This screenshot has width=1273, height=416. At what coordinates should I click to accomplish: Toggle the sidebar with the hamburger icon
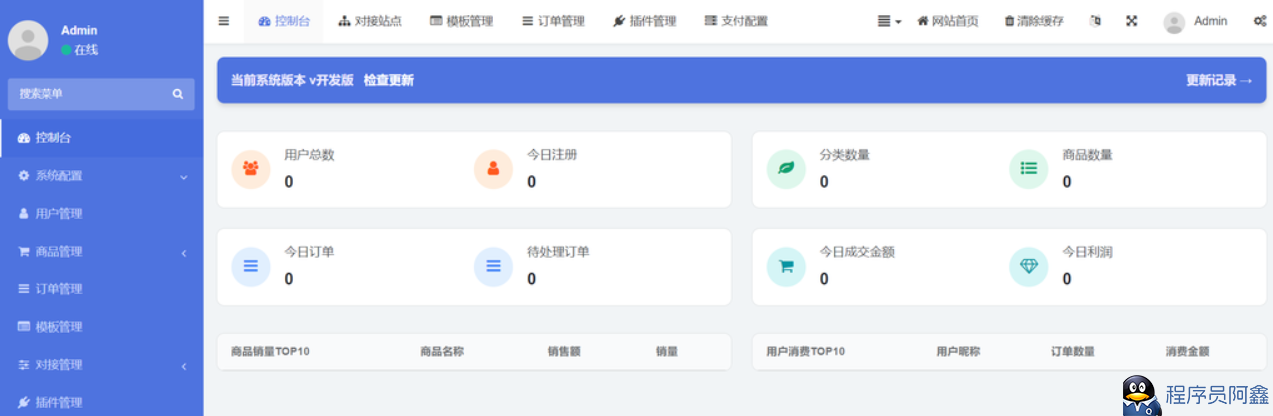[x=224, y=21]
